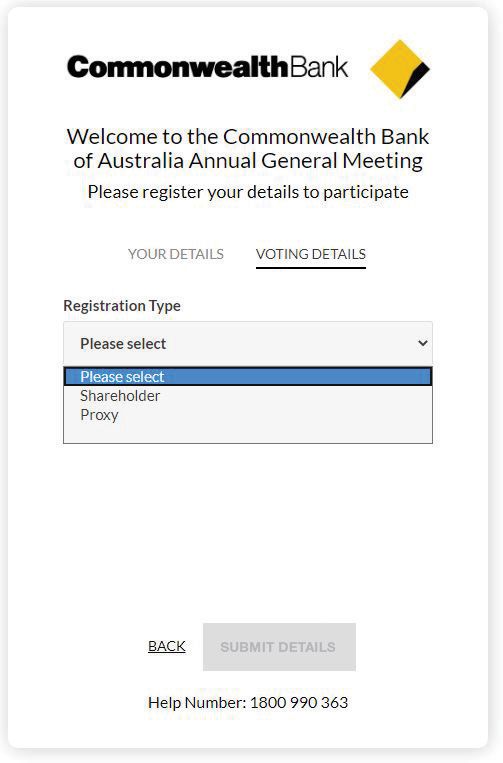
Task: Click the Please register your details text
Action: coord(248,192)
